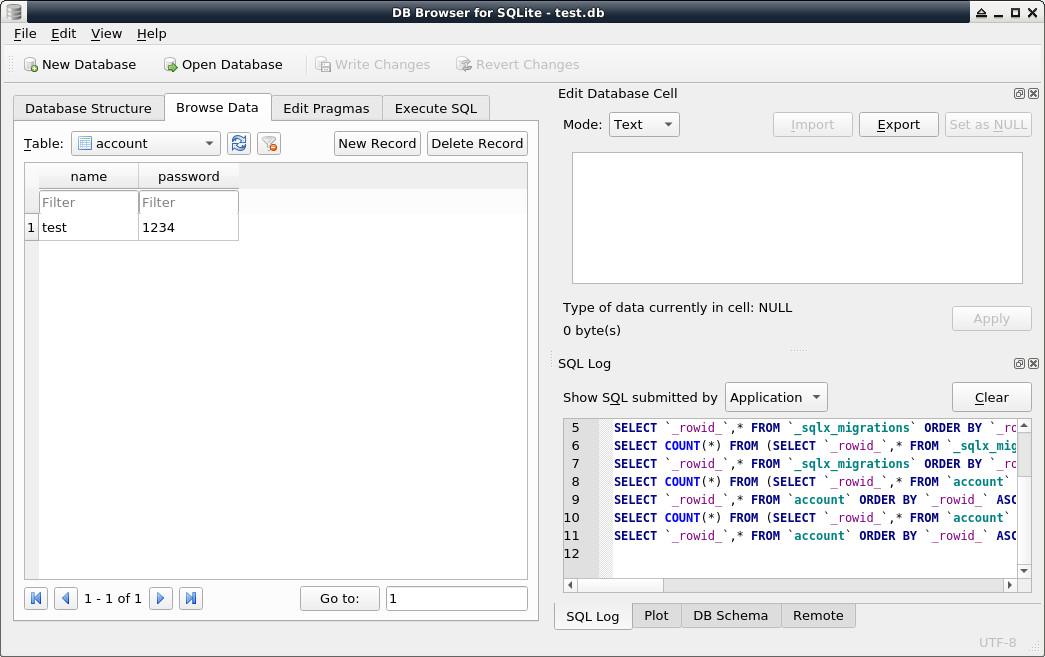The width and height of the screenshot is (1045, 657).
Task: Click SQL log line 8 text
Action: tap(812, 482)
